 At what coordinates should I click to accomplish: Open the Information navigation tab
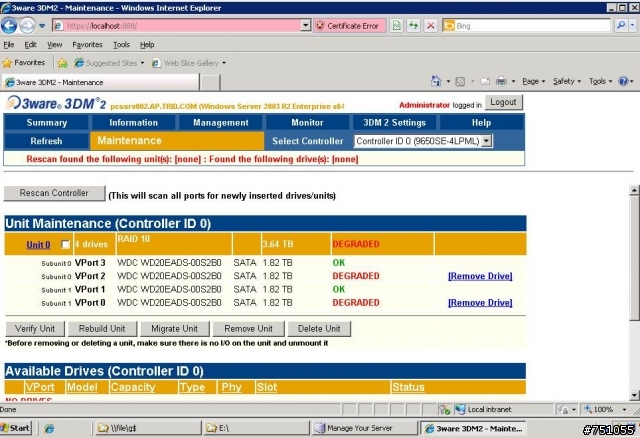(x=133, y=122)
